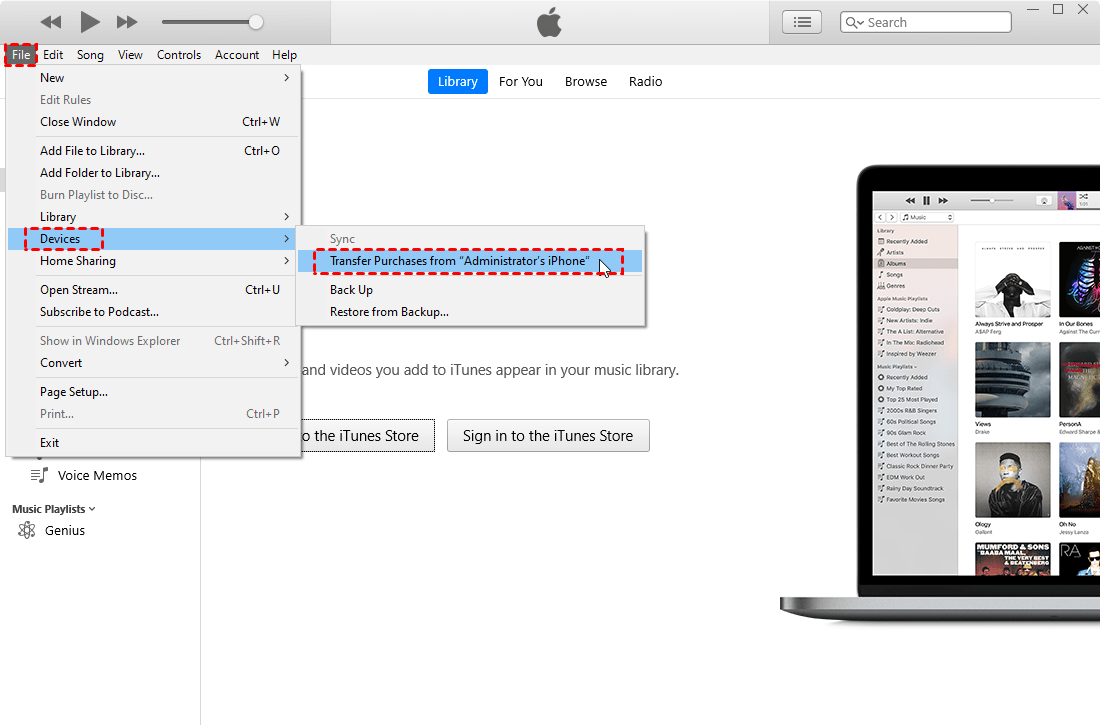Choose Close Window from File menu

(x=154, y=121)
